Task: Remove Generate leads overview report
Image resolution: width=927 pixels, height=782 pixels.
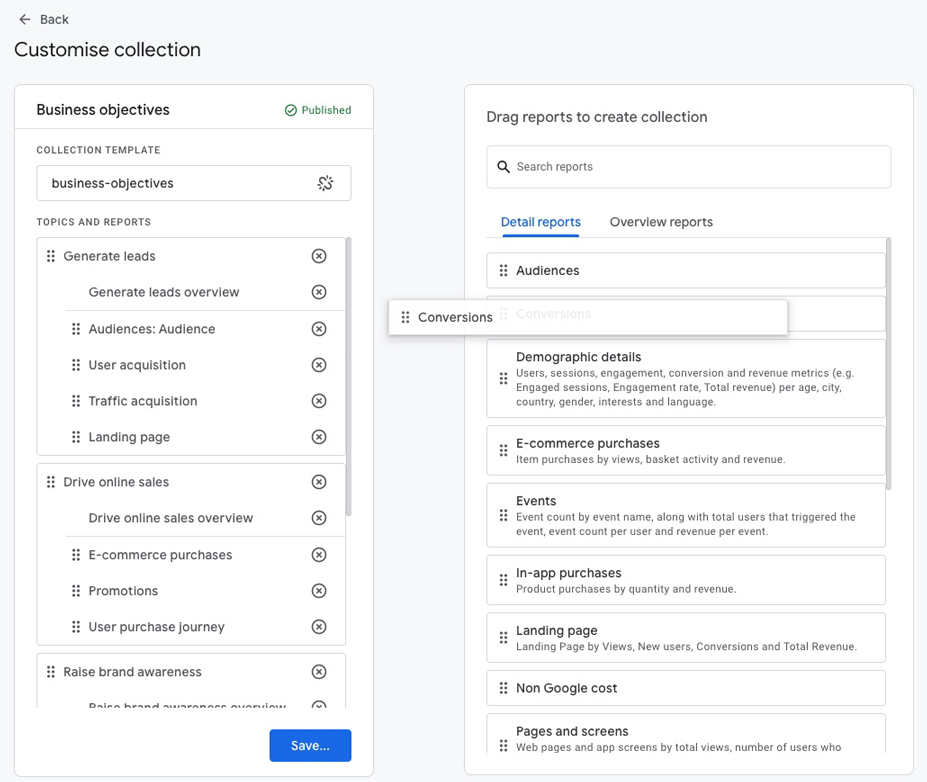Action: [319, 292]
